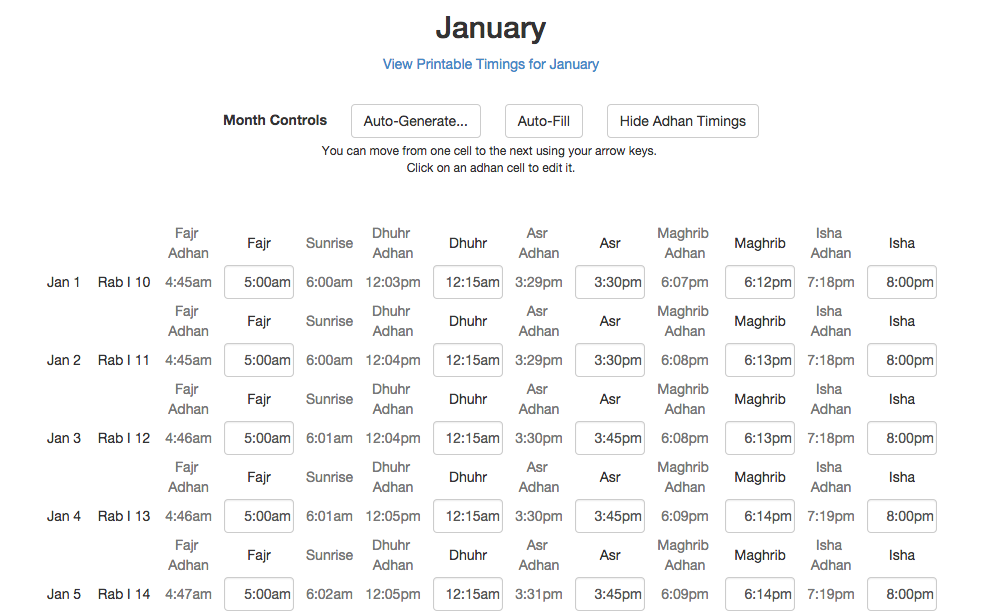This screenshot has width=1003, height=615.
Task: Edit Jan 4 Asr Adhan 3:30pm cell
Action: coord(539,516)
